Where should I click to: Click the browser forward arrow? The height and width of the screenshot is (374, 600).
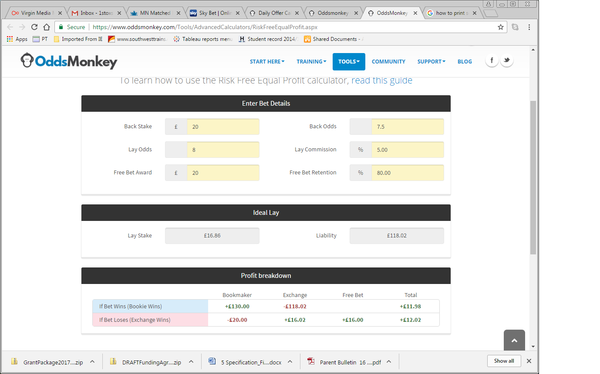[x=22, y=27]
